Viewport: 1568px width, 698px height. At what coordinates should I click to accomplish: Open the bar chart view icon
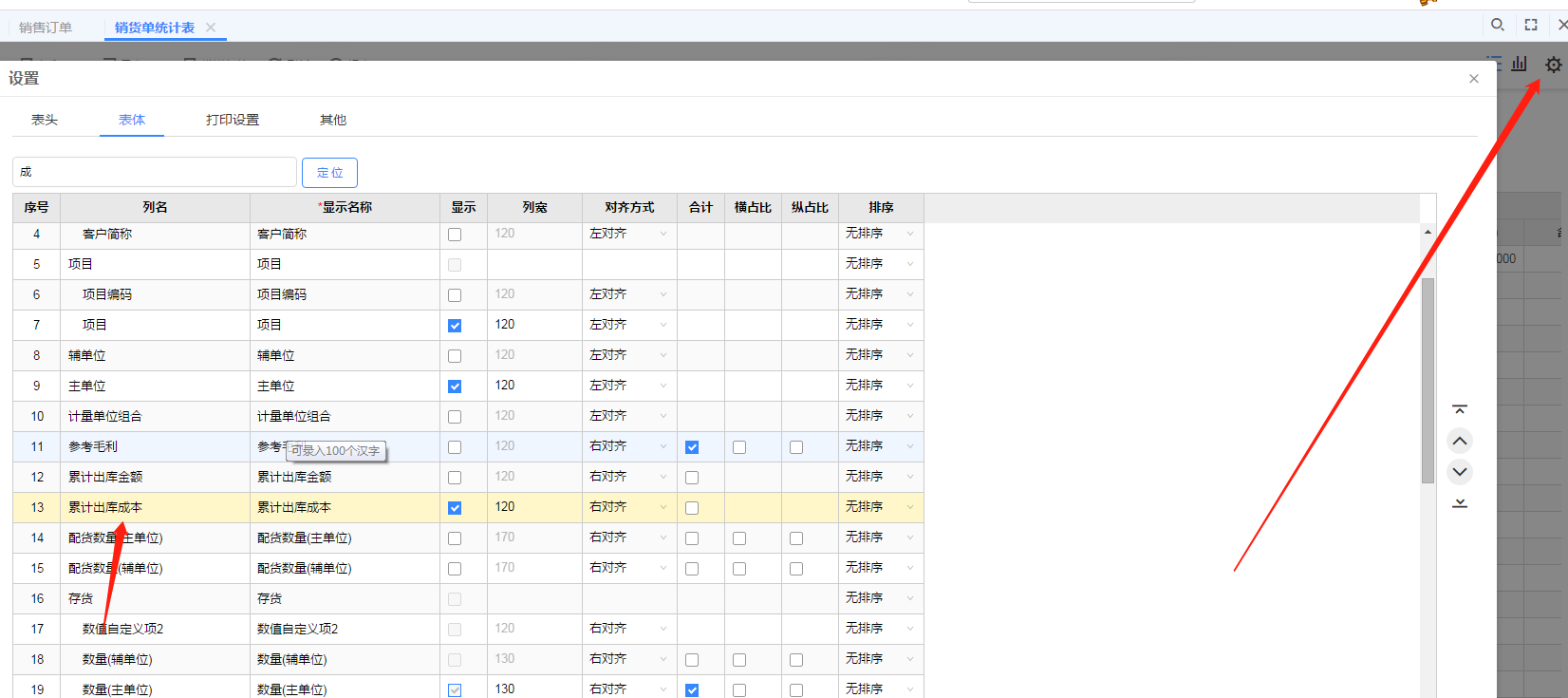pos(1520,64)
